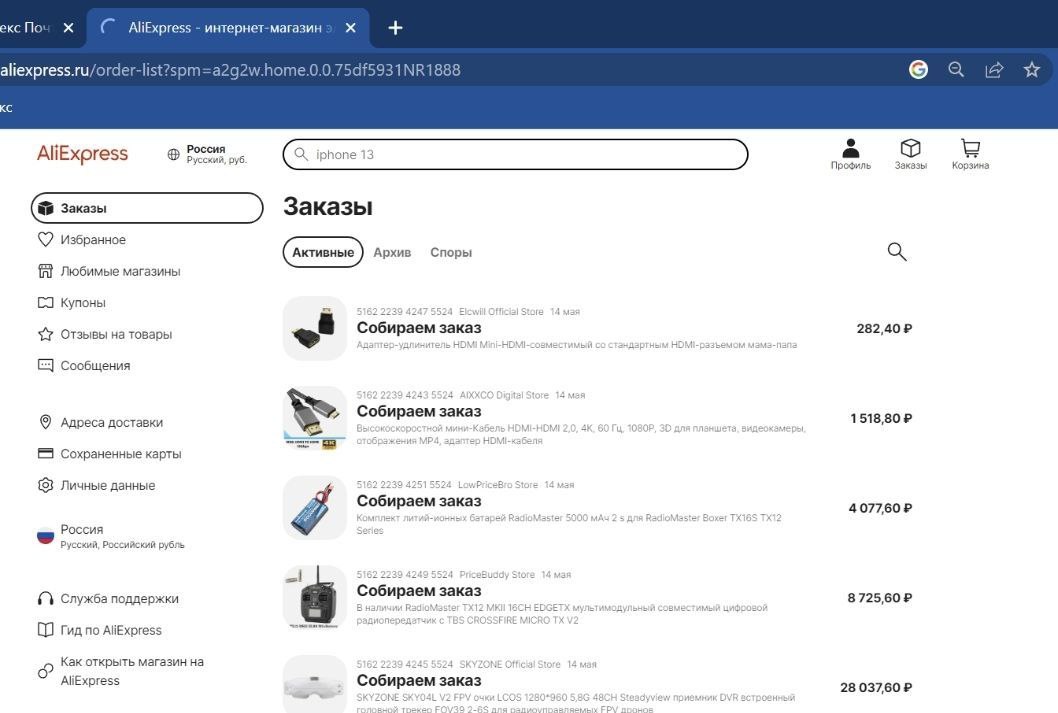The image size is (1058, 713).
Task: Focus the iphone 13 search field
Action: point(516,154)
